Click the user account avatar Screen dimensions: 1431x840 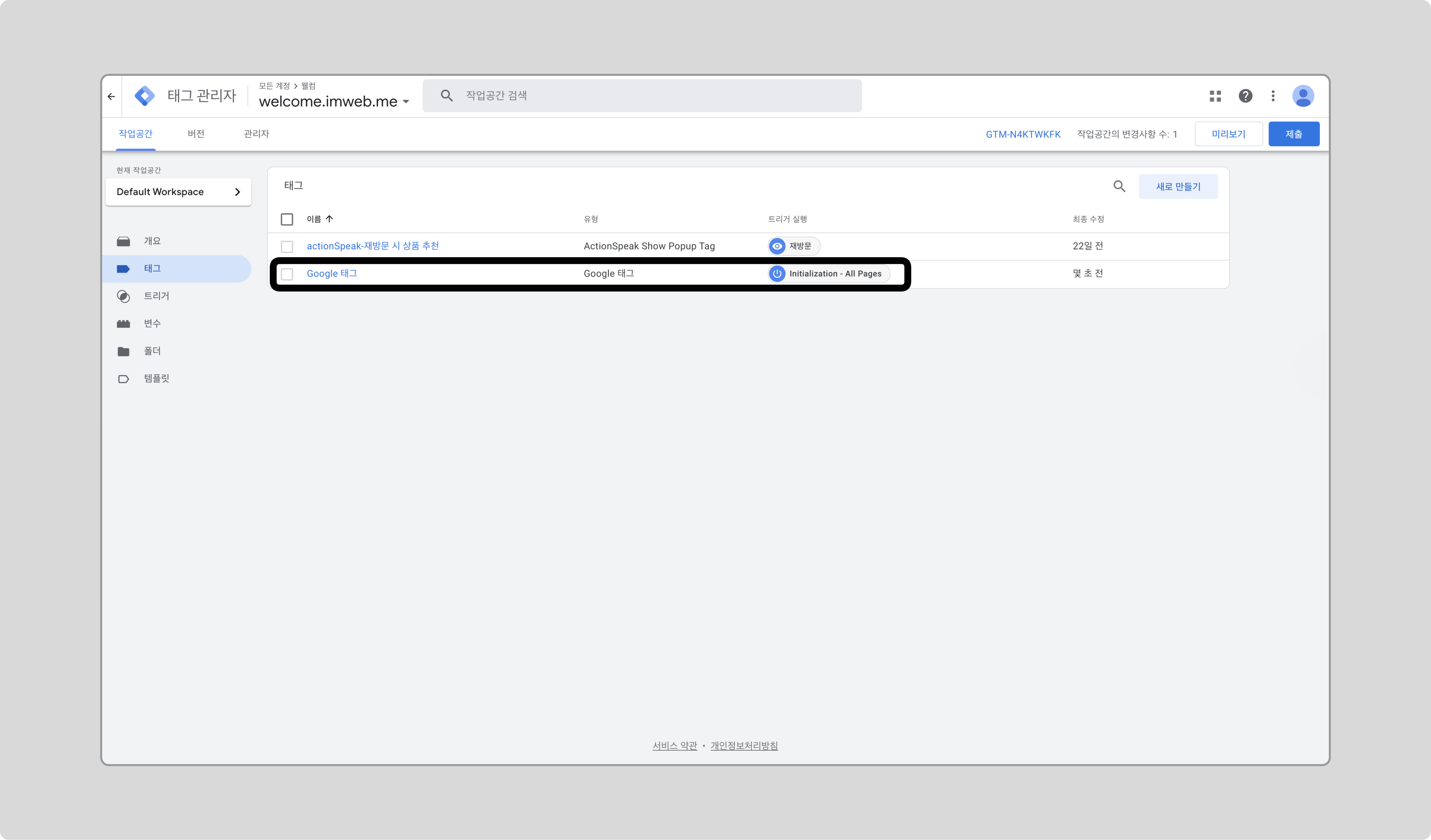coord(1303,96)
